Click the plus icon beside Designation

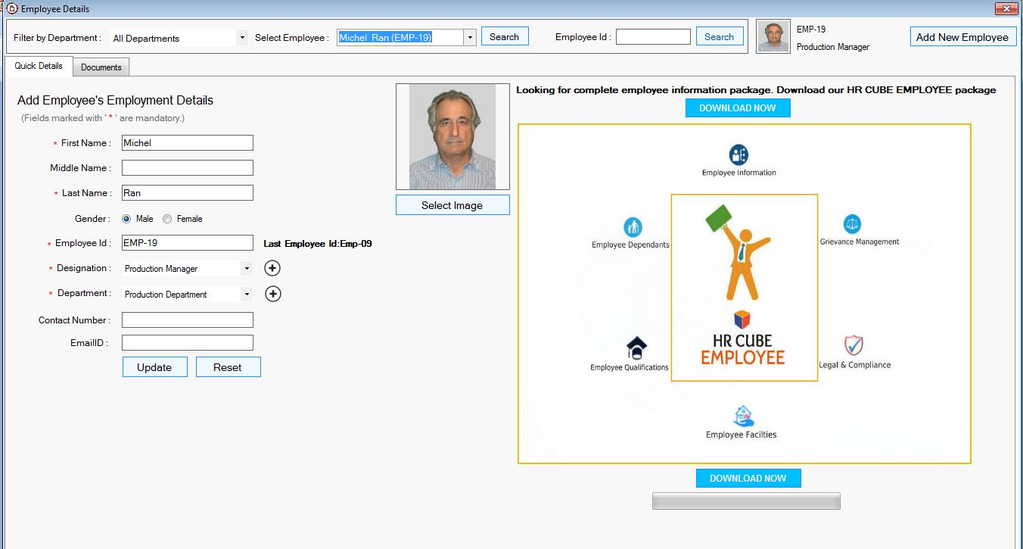(x=272, y=268)
